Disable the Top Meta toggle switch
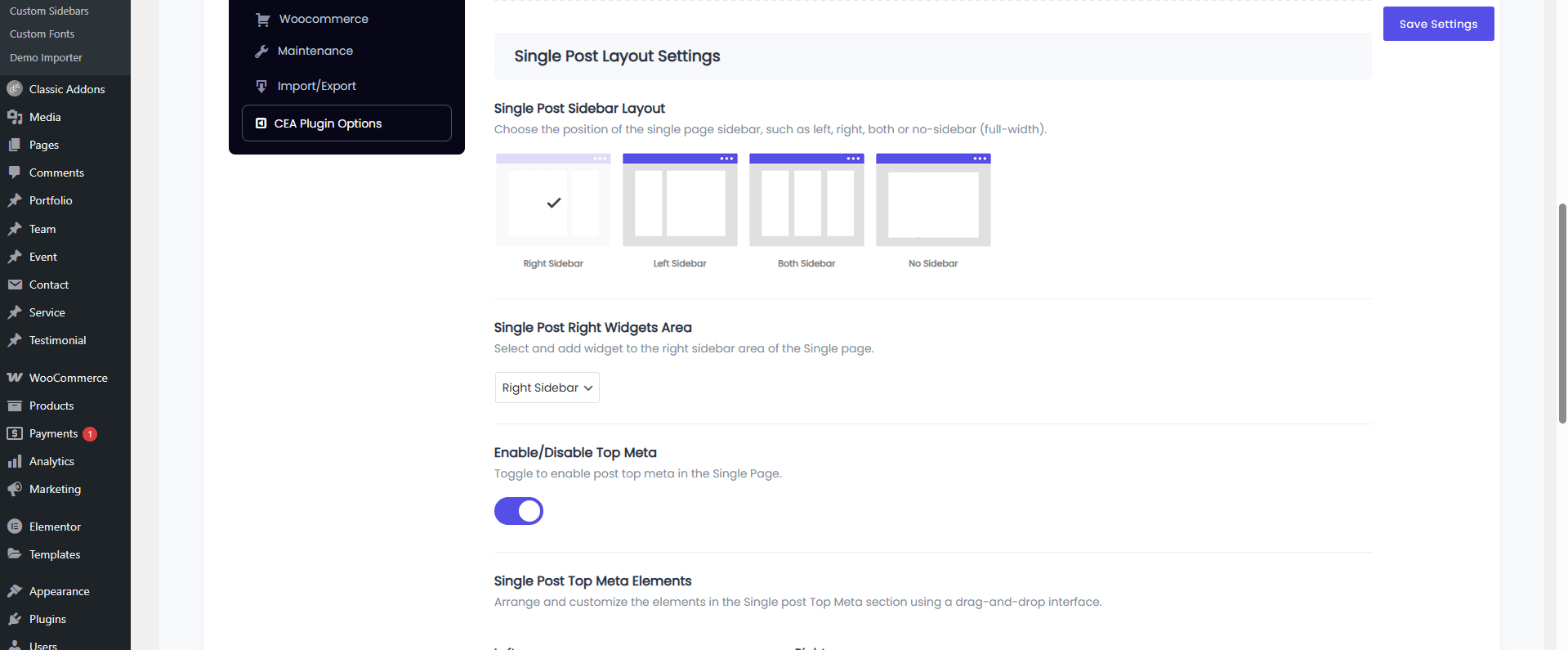Viewport: 1568px width, 650px height. 519,511
